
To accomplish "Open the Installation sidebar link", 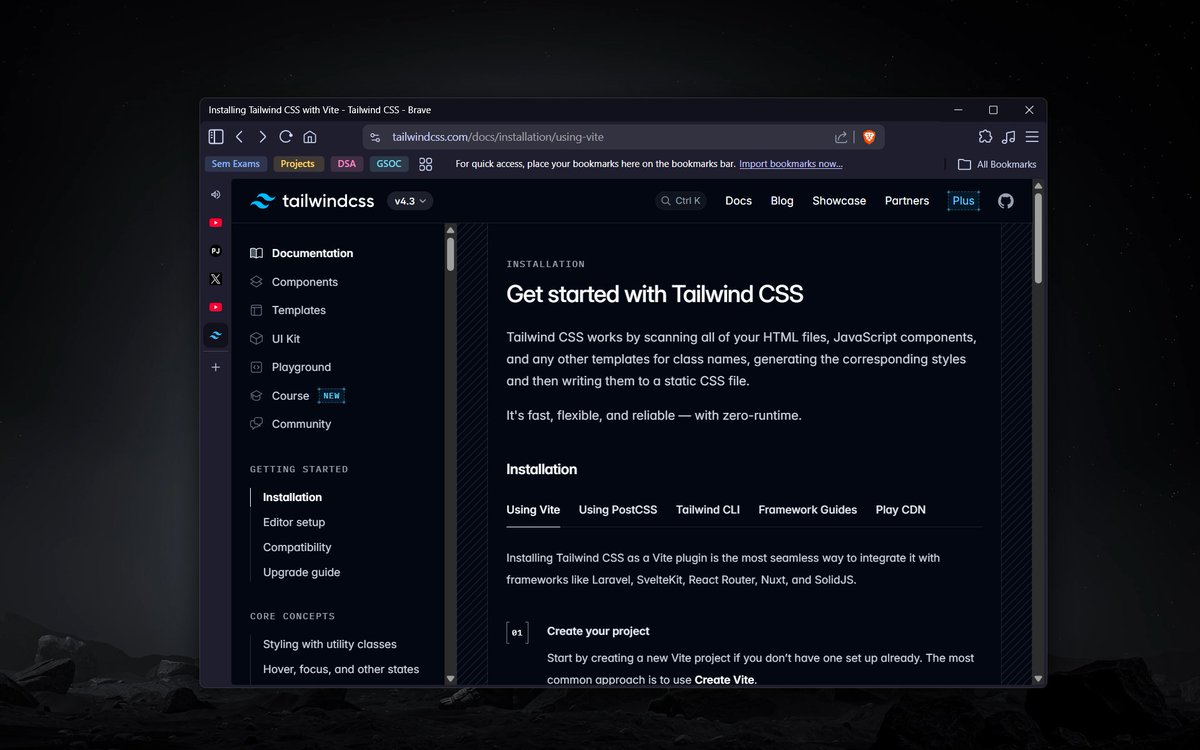I will [x=292, y=497].
